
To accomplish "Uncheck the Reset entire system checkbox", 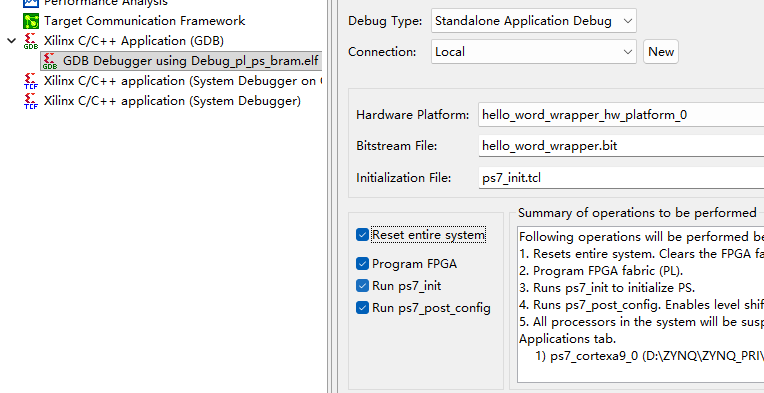I will click(362, 235).
